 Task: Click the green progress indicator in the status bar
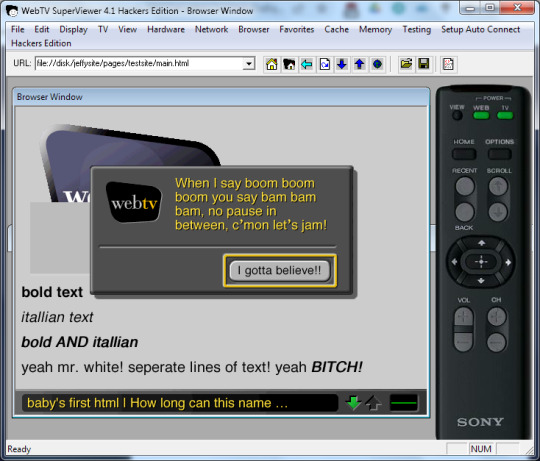point(404,403)
